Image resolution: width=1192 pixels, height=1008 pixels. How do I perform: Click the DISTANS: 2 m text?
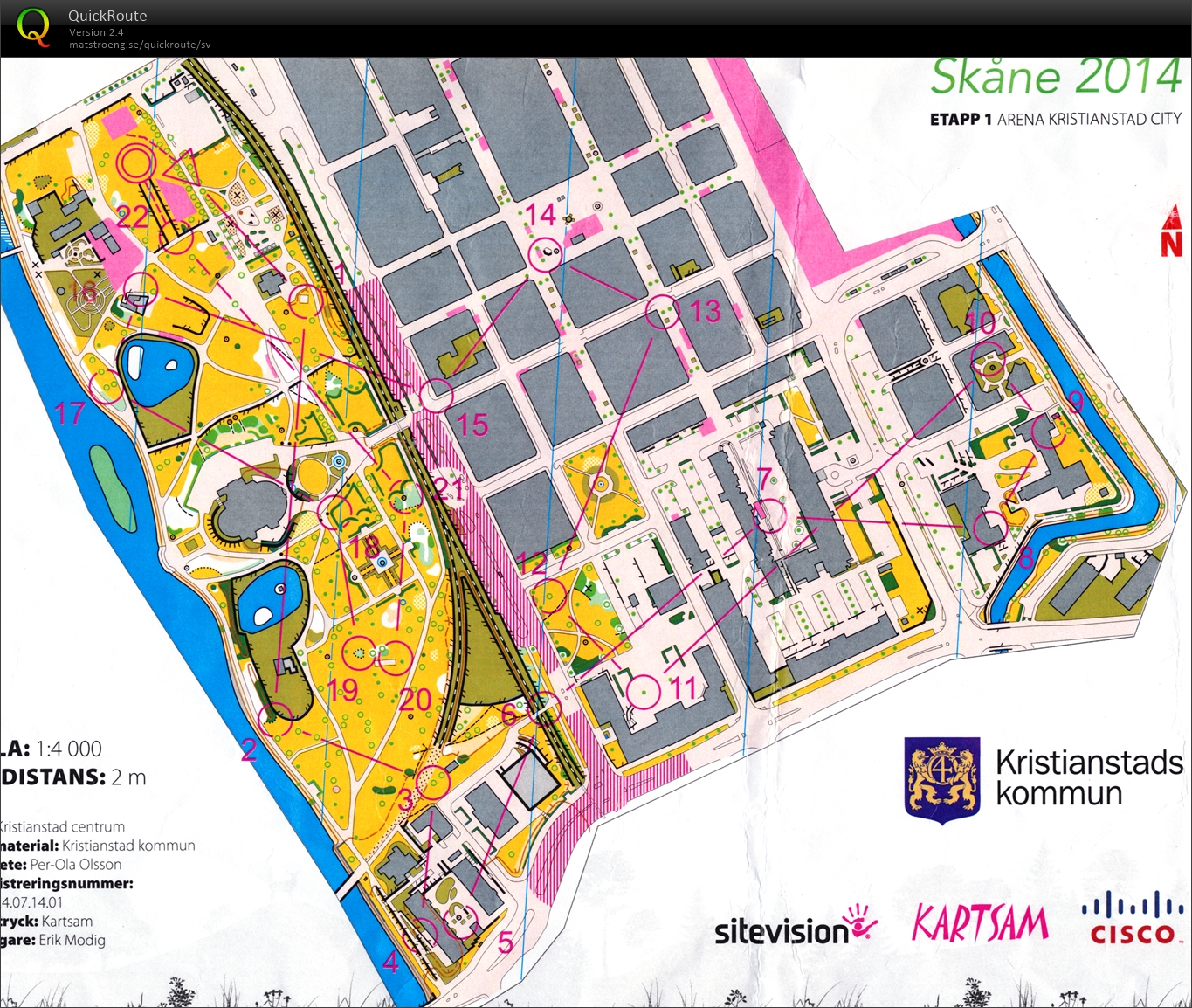73,777
